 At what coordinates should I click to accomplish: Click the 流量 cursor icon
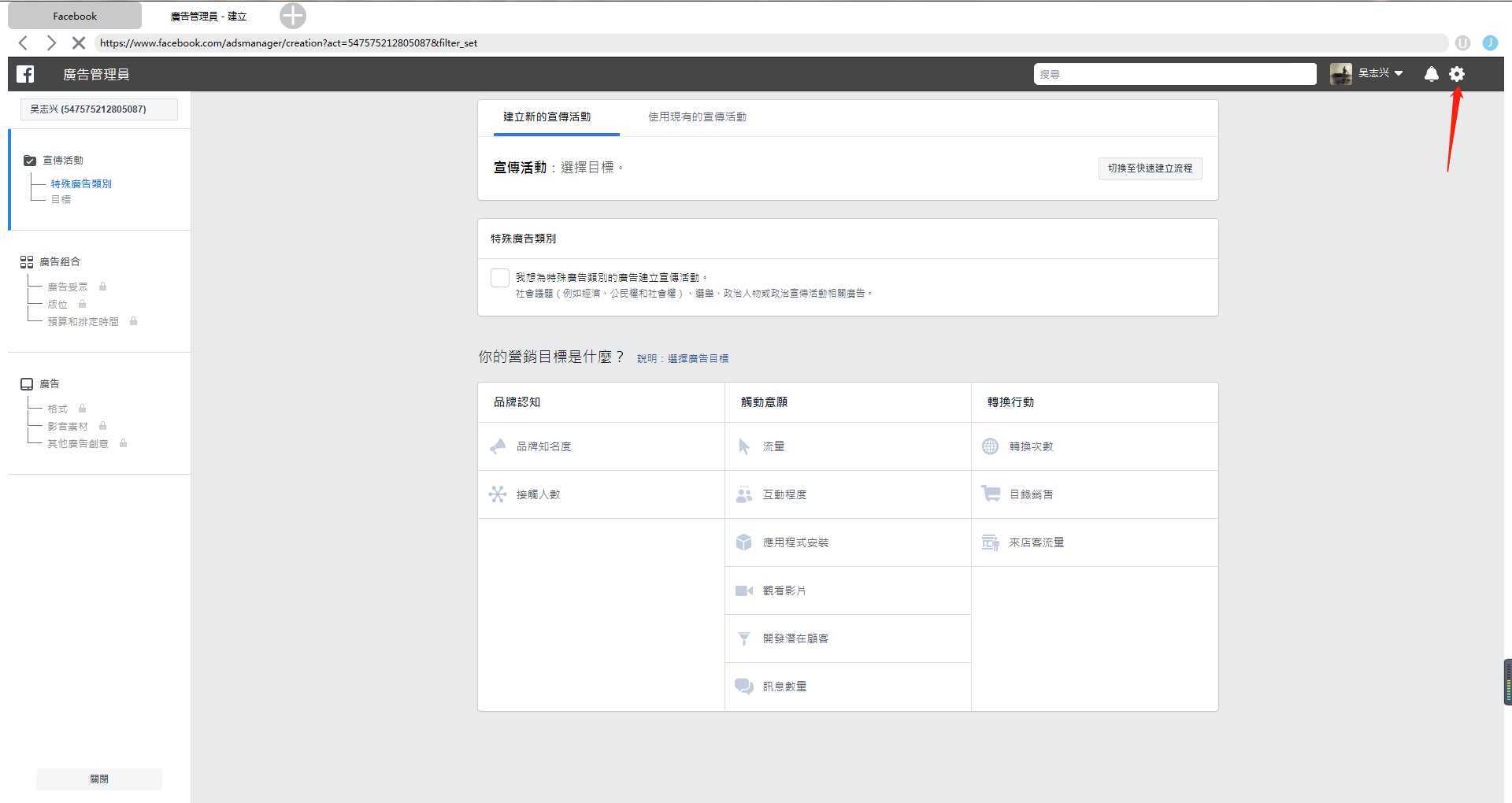pyautogui.click(x=744, y=446)
